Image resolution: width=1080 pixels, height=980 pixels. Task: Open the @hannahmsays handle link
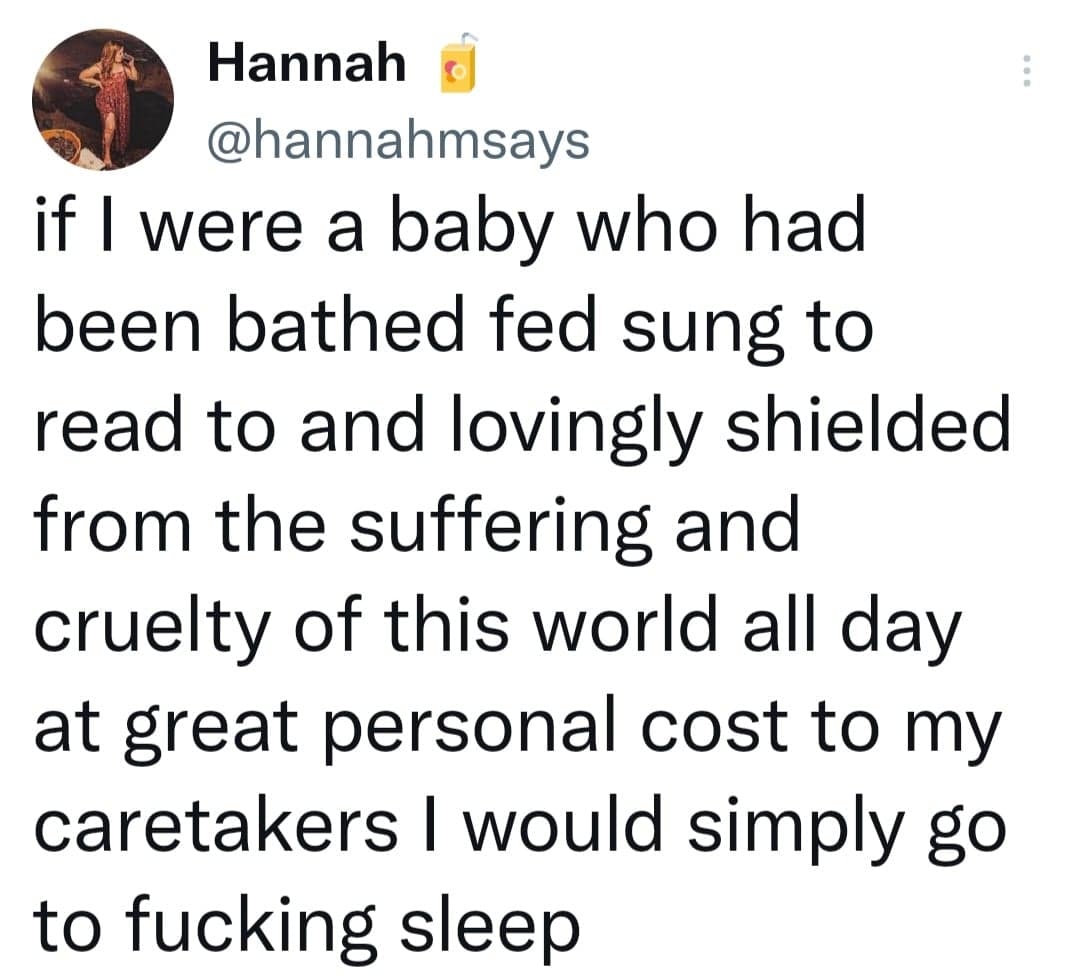pos(398,141)
